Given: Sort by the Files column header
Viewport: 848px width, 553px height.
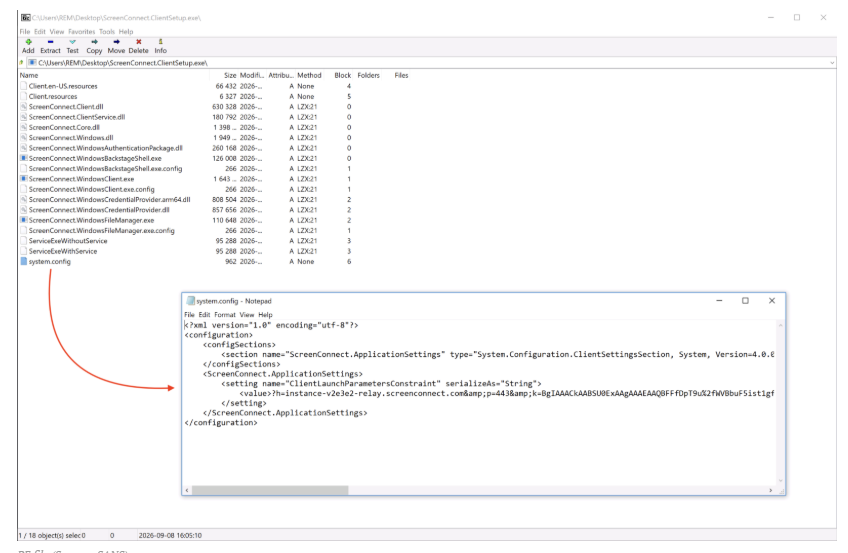Looking at the screenshot, I should click(401, 76).
